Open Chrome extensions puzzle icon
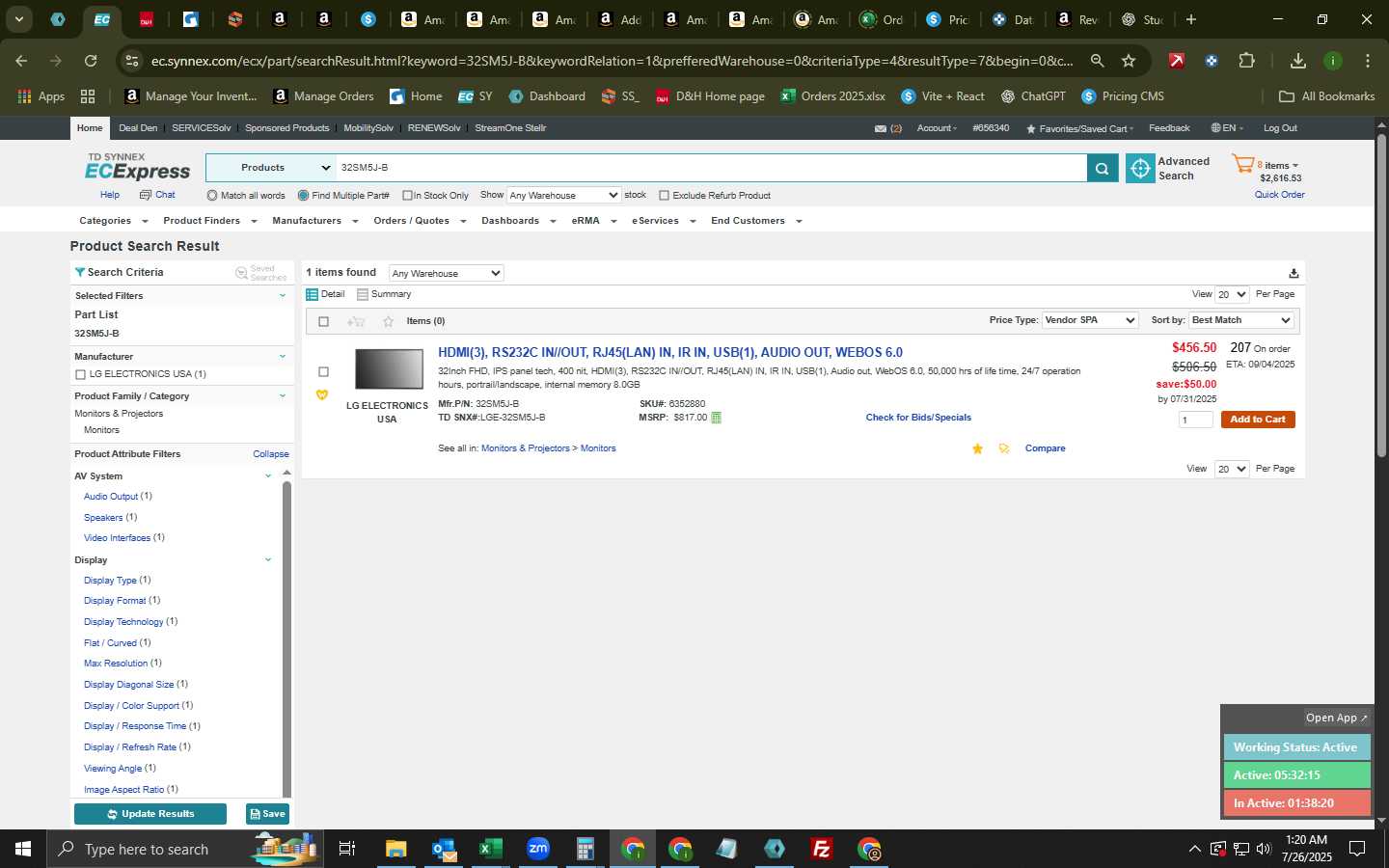This screenshot has width=1389, height=868. pos(1246,61)
